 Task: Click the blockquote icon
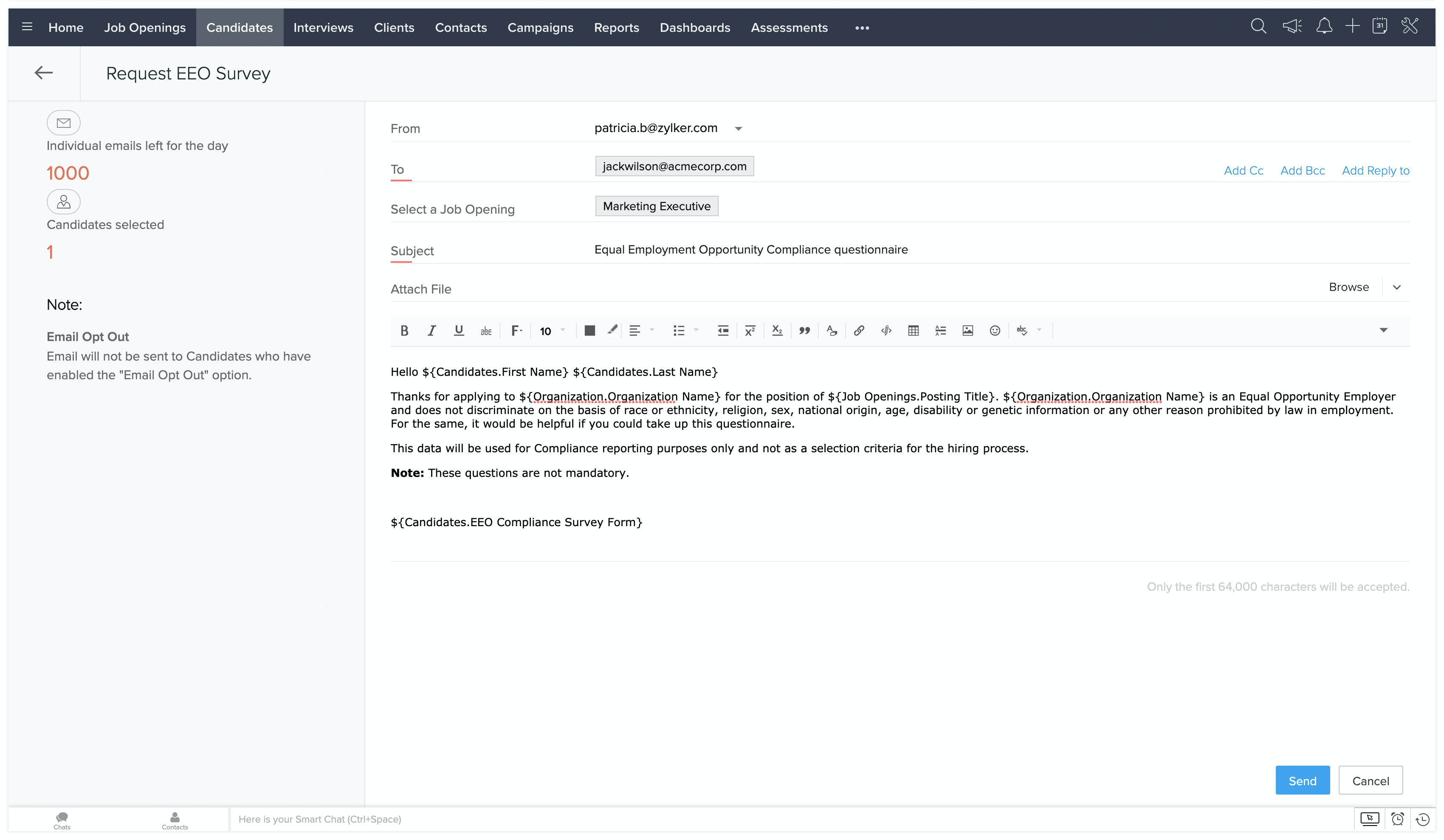[804, 331]
